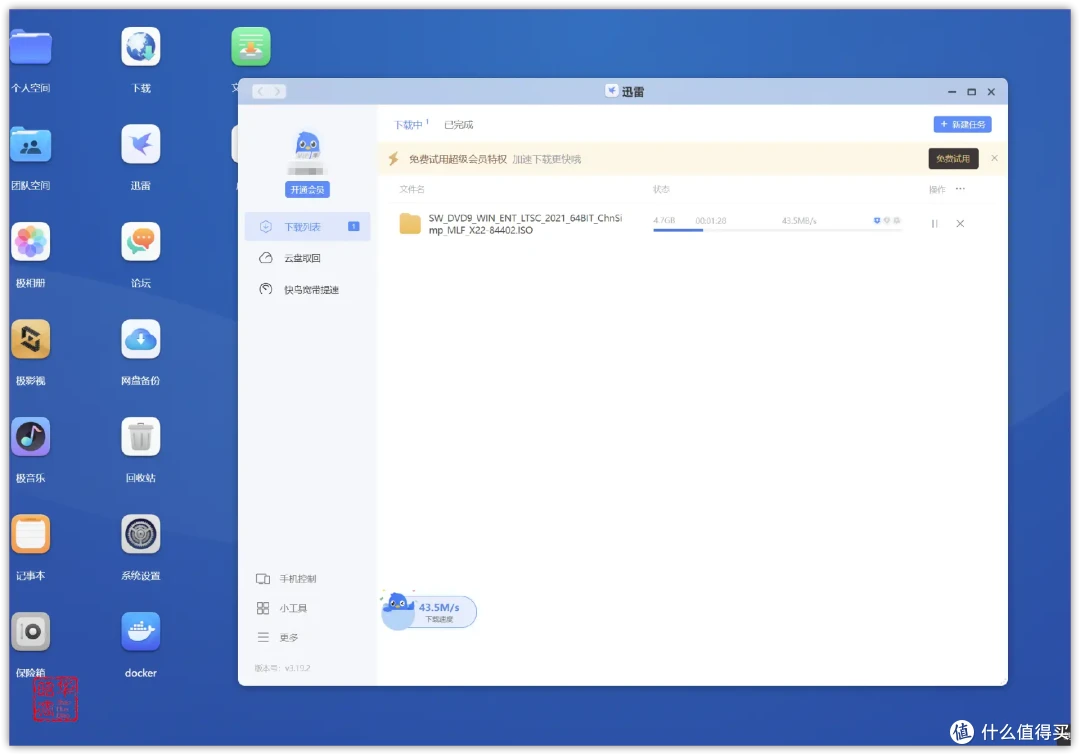Pause the SW_DVD9 ISO download
1080x755 pixels.
click(x=935, y=224)
